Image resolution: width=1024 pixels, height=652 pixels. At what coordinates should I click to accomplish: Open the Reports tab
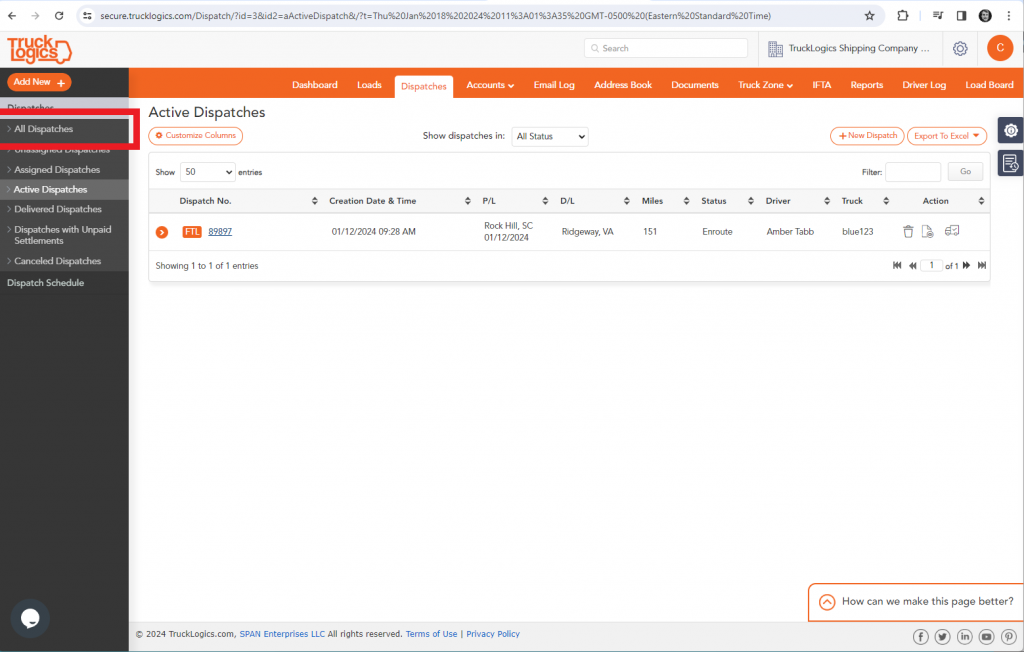(x=867, y=85)
